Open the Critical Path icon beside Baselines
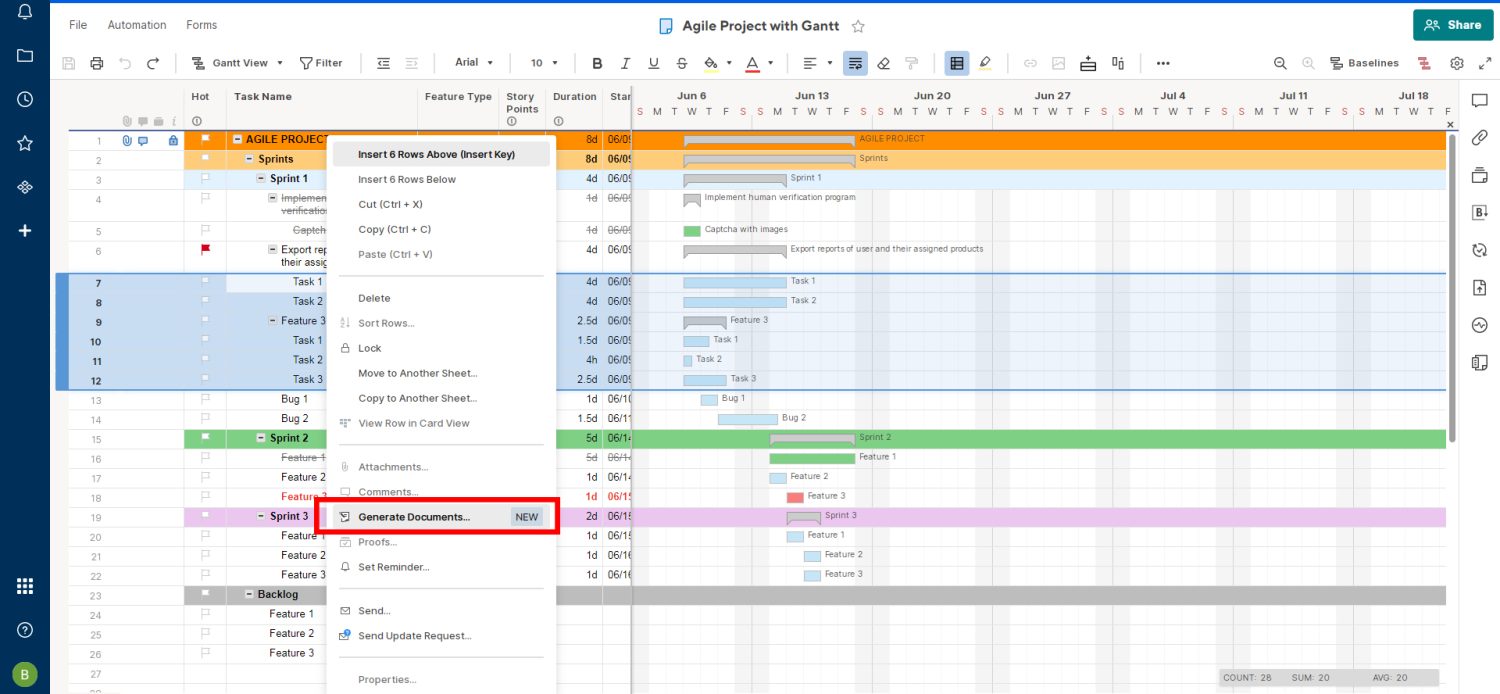The image size is (1500, 694). 1424,63
